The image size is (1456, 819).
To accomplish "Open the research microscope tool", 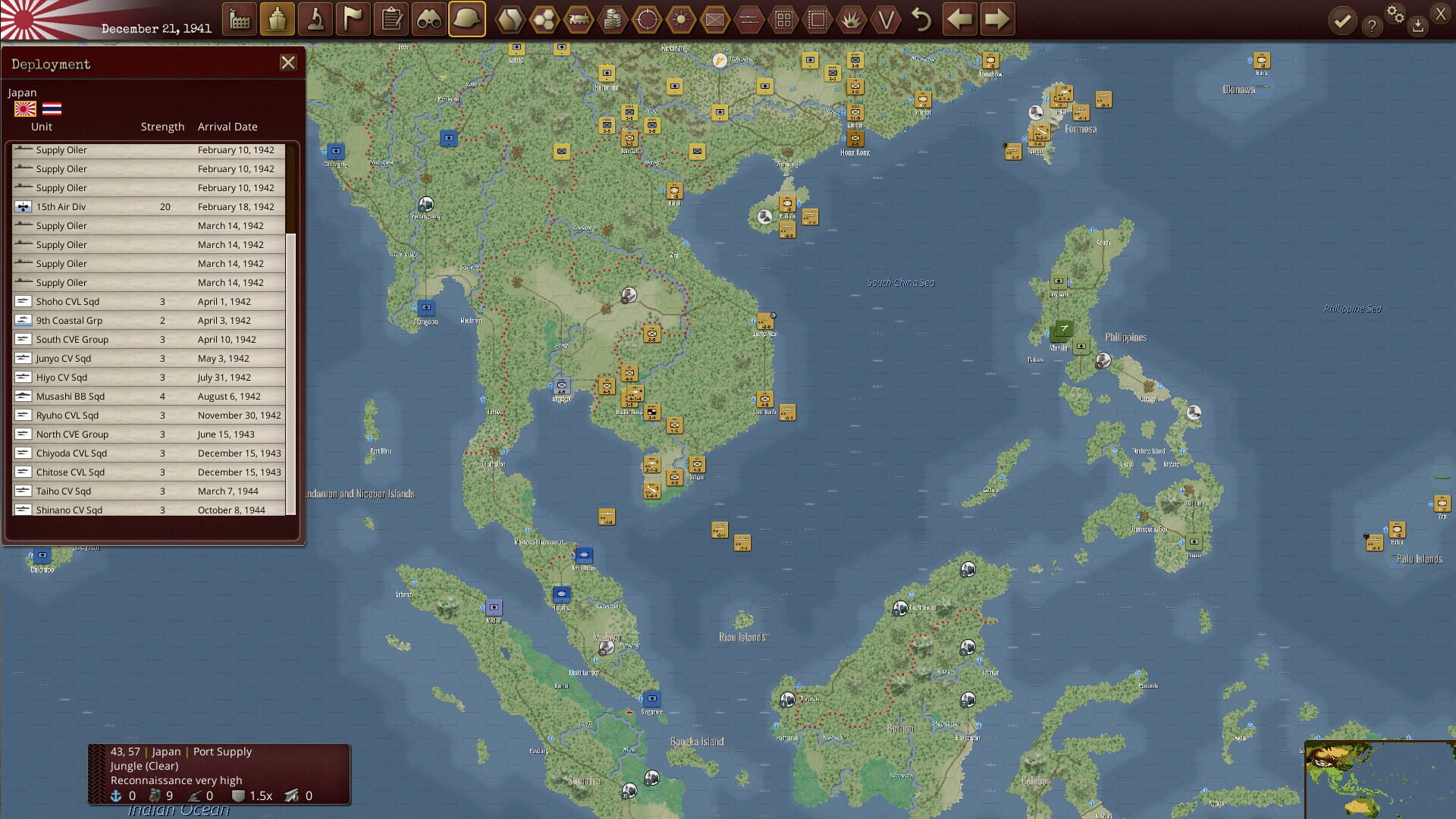I will pyautogui.click(x=315, y=20).
